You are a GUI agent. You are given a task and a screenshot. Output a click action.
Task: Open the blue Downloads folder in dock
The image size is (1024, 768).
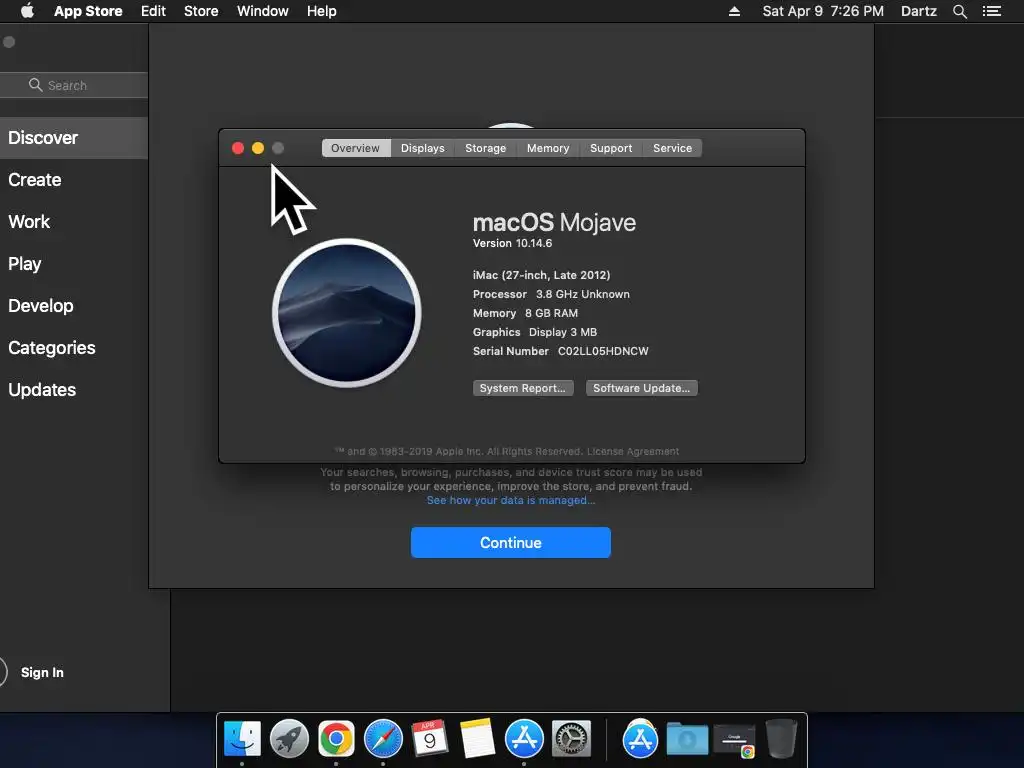coord(687,739)
